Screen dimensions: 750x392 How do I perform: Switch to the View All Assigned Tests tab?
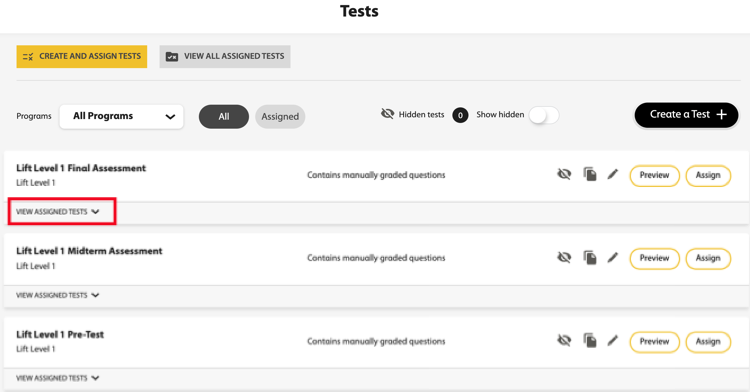click(225, 56)
